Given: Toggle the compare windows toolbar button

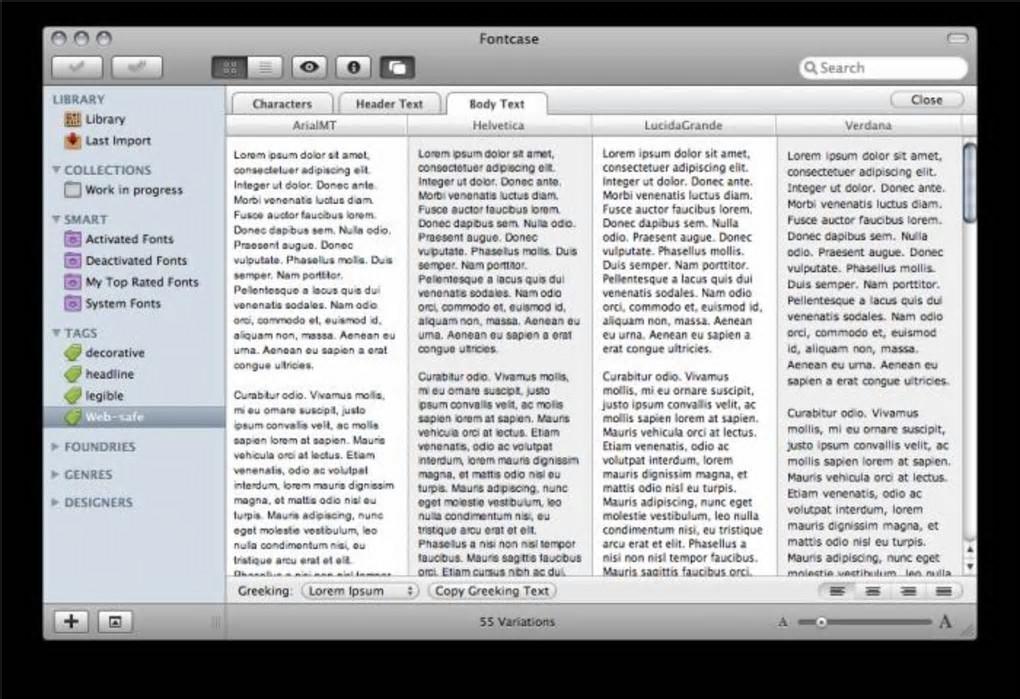Looking at the screenshot, I should [x=397, y=67].
